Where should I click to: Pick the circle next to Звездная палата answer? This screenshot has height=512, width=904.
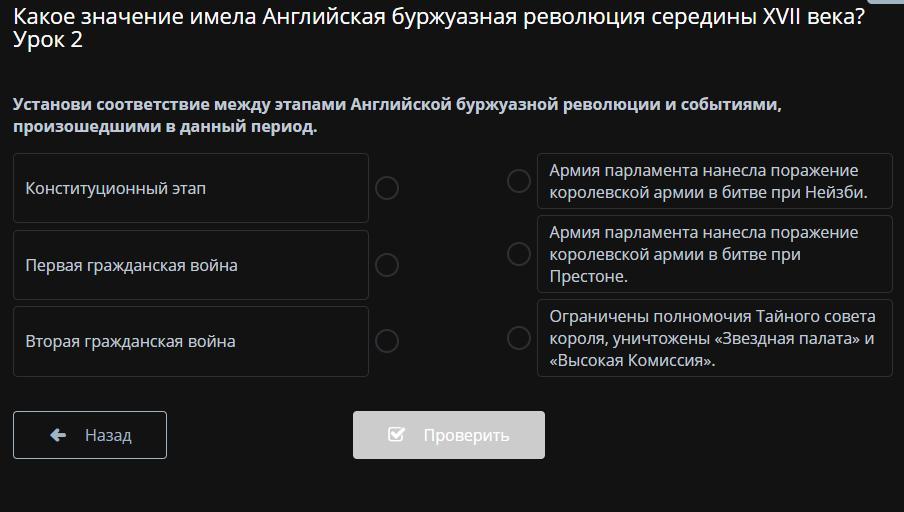[519, 338]
